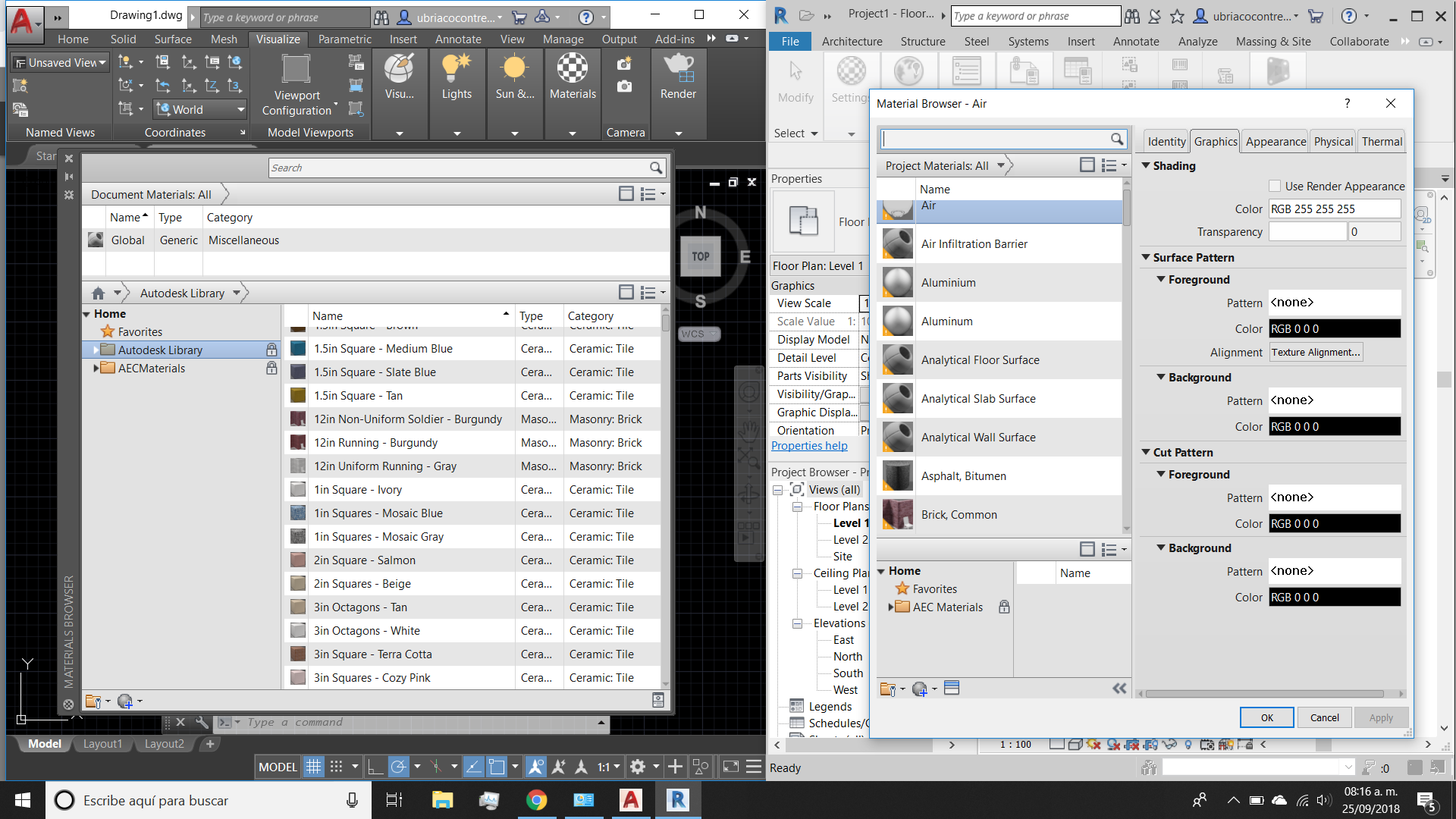The height and width of the screenshot is (819, 1456).
Task: Open the customization gear in AutoCAD status bar
Action: tap(638, 767)
